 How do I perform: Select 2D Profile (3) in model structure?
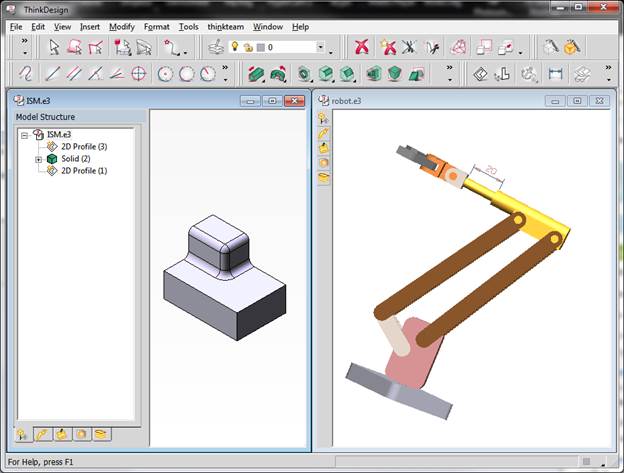pos(84,146)
